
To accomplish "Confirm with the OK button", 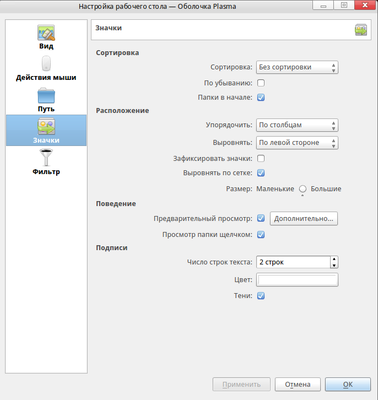I will coord(348,384).
